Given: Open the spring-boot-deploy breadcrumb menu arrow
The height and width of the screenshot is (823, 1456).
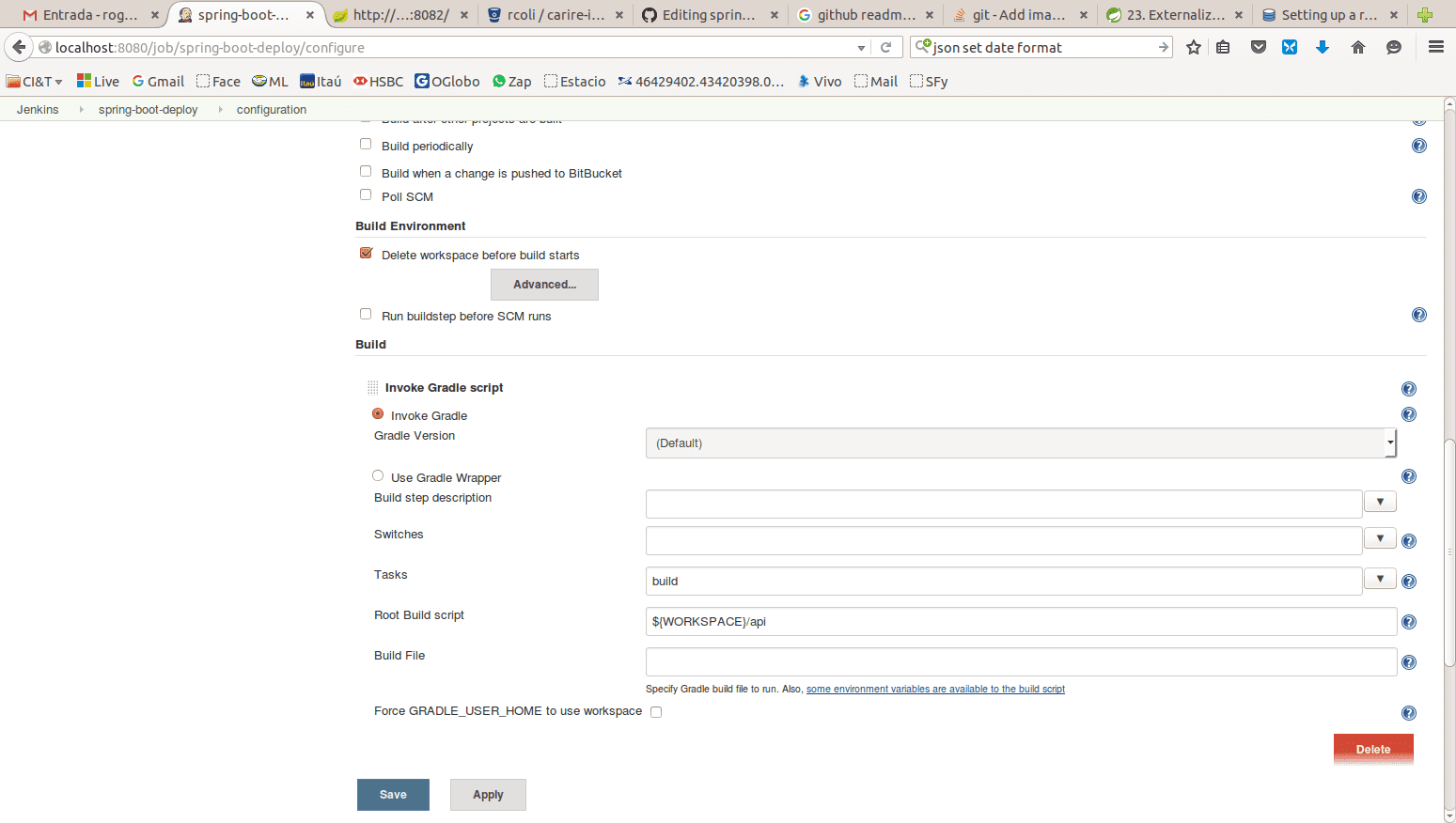Looking at the screenshot, I should pyautogui.click(x=220, y=110).
